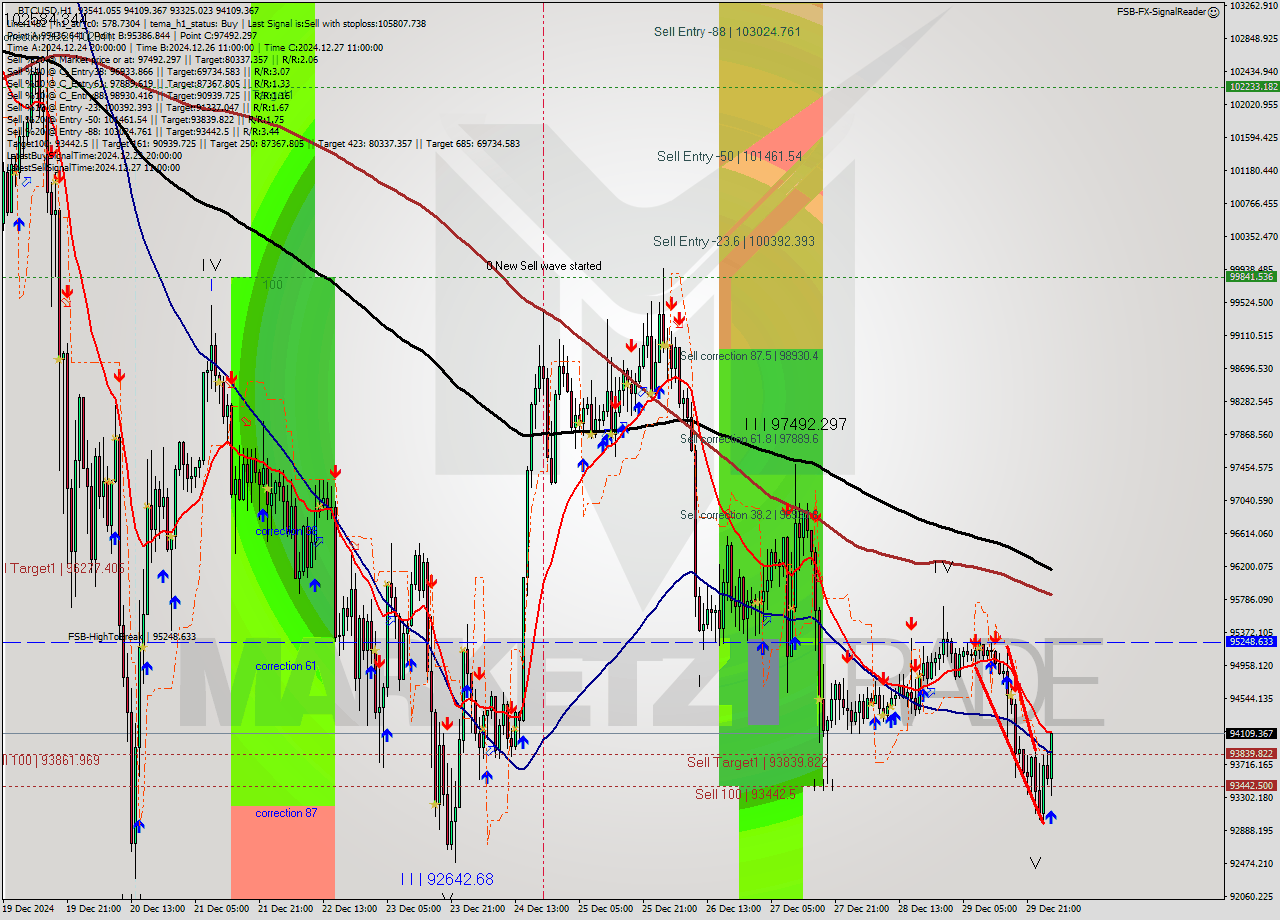Viewport: 1280px width, 920px height.
Task: Click the 92060.225 price scale value
Action: [x=1252, y=896]
